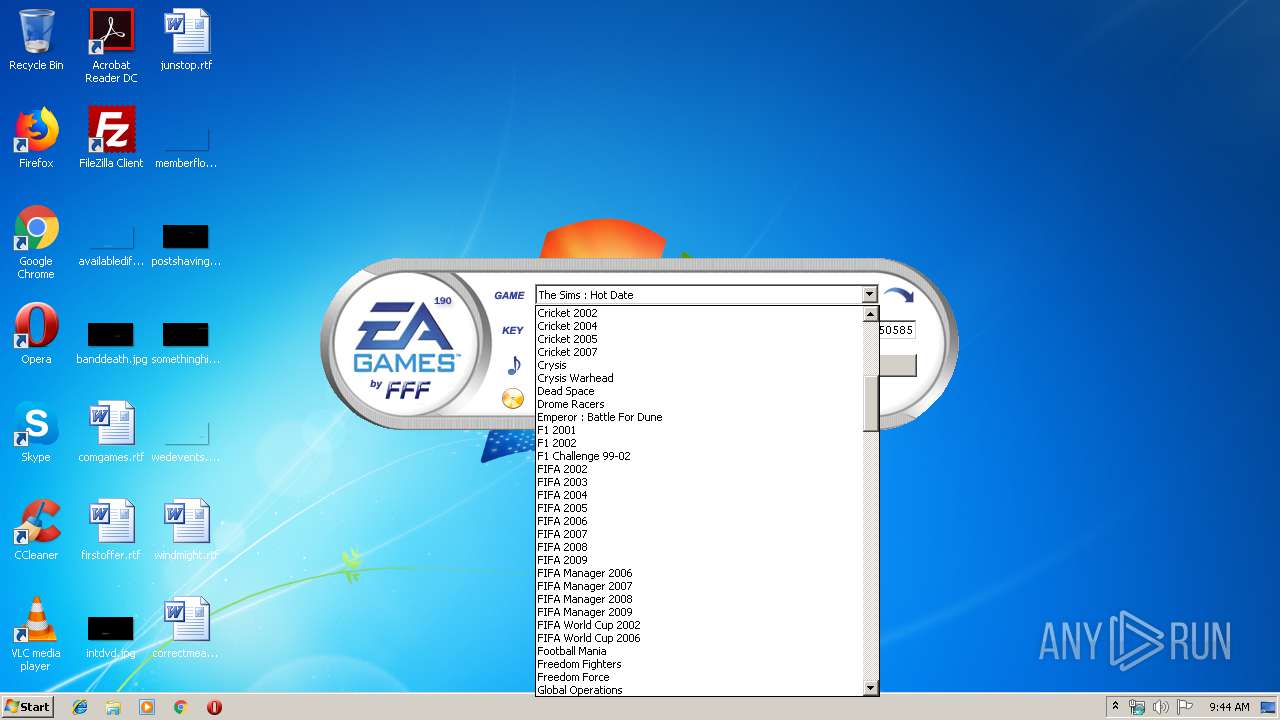Select Crysis Warhead in game list

pos(575,378)
